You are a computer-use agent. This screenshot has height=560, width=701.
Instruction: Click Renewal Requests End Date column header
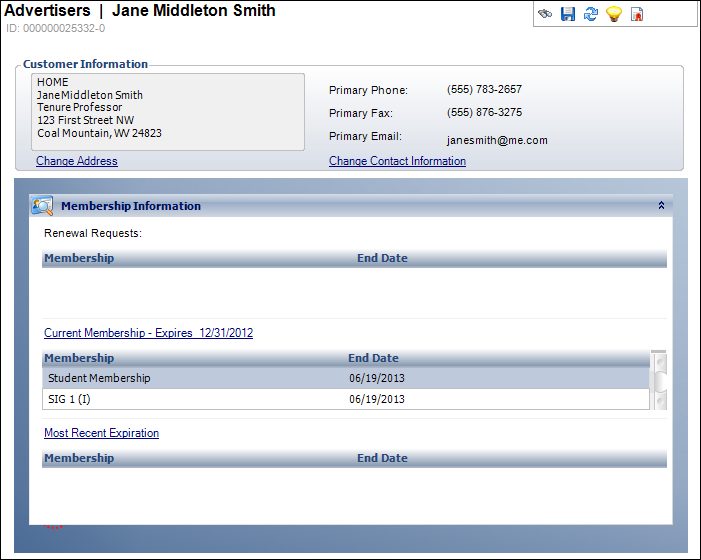tap(382, 258)
